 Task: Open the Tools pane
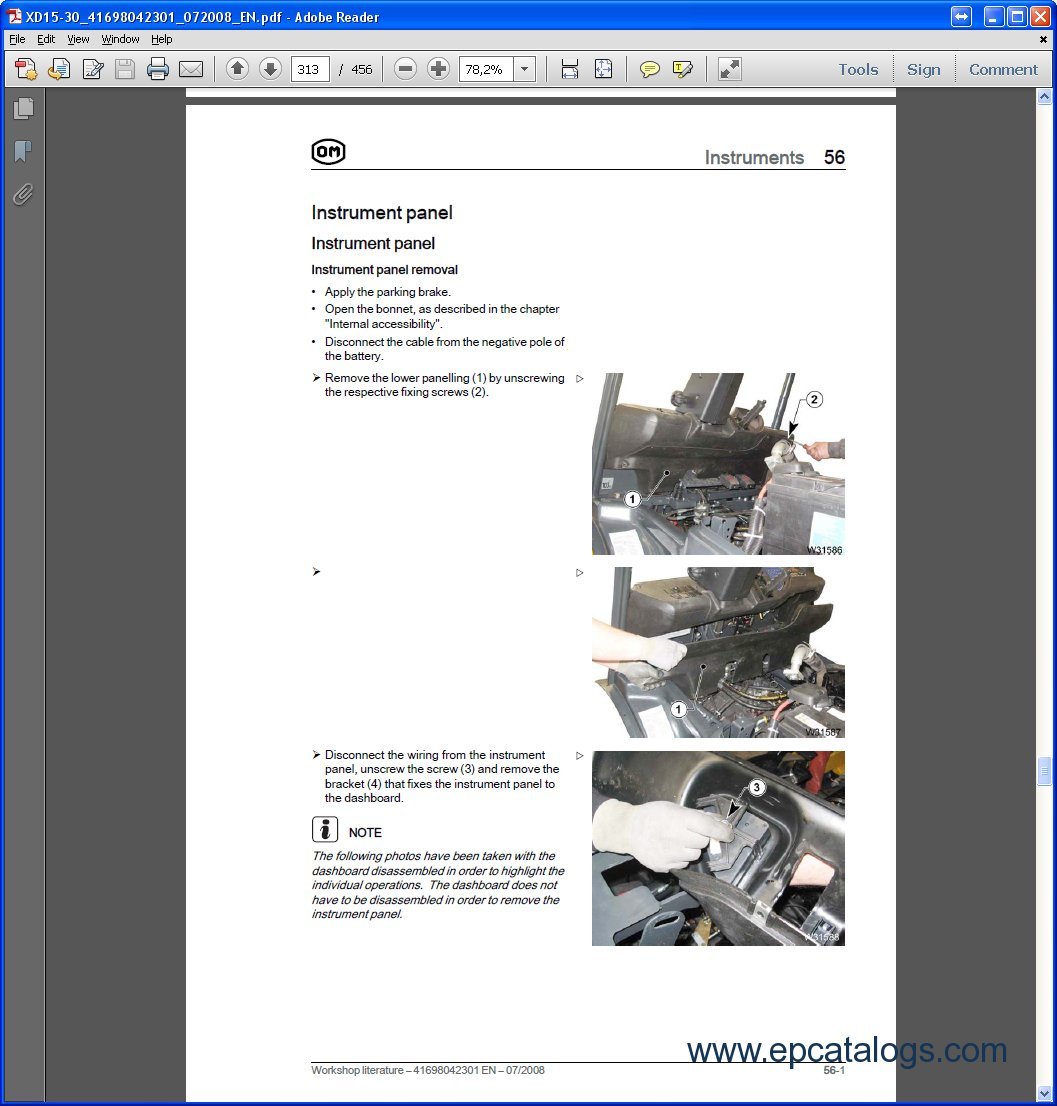858,69
